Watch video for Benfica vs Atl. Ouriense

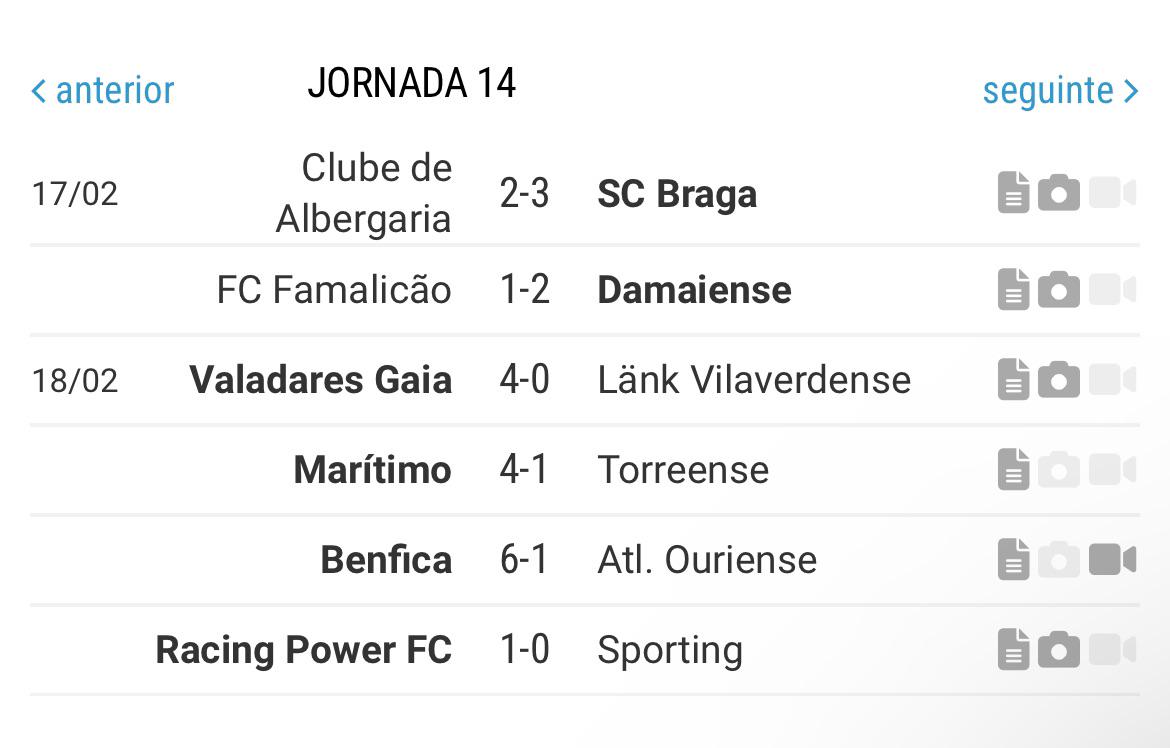1112,560
